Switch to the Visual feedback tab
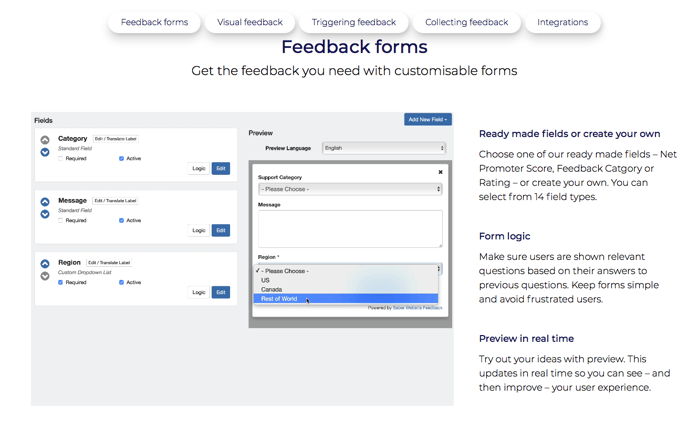Image resolution: width=688 pixels, height=428 pixels. pos(250,22)
